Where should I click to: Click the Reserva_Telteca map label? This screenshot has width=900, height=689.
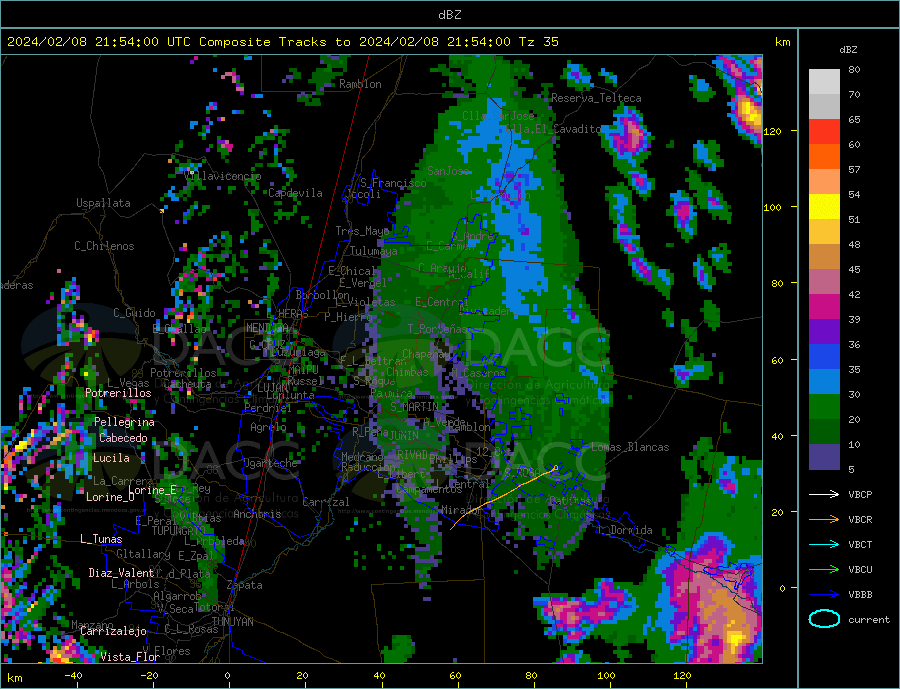pos(596,98)
